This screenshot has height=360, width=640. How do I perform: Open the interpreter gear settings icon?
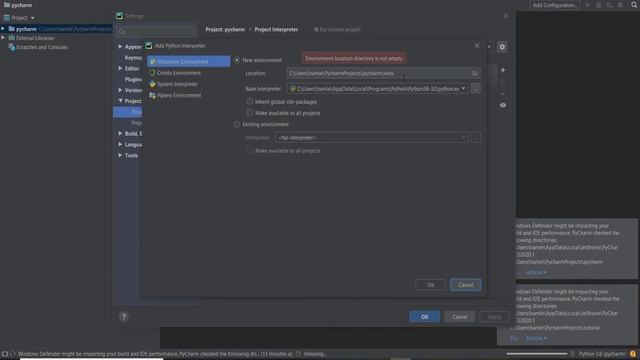(x=502, y=47)
